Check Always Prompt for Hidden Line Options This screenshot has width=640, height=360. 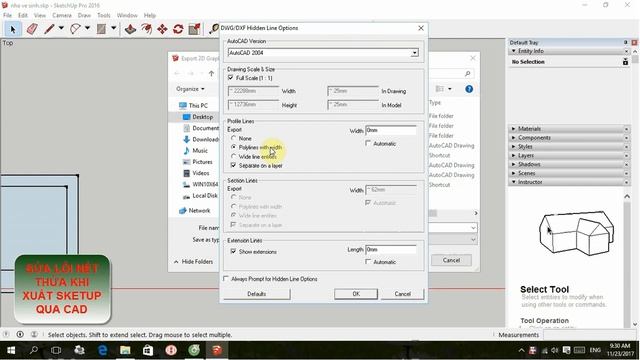(x=226, y=279)
